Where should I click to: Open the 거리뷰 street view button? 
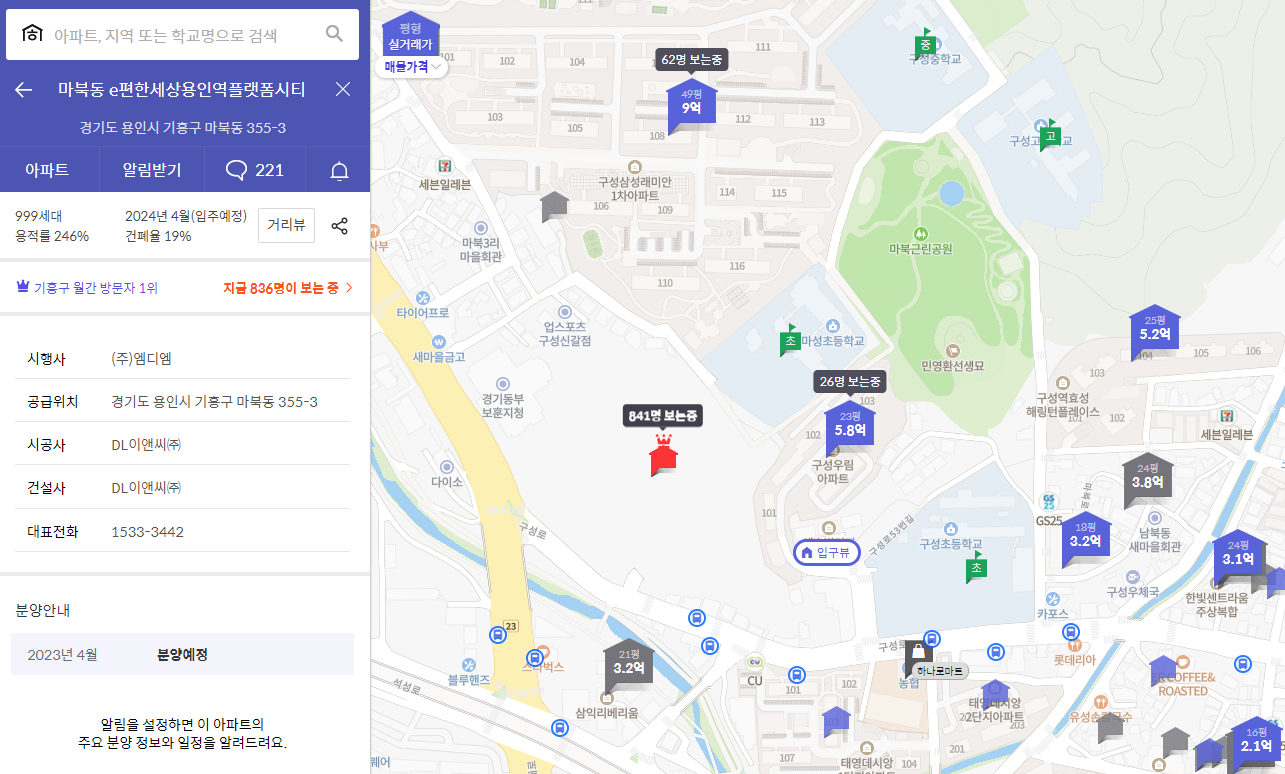(286, 225)
